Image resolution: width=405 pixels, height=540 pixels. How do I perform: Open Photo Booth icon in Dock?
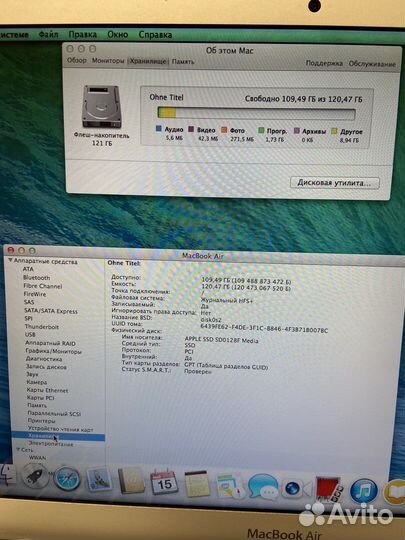329,489
